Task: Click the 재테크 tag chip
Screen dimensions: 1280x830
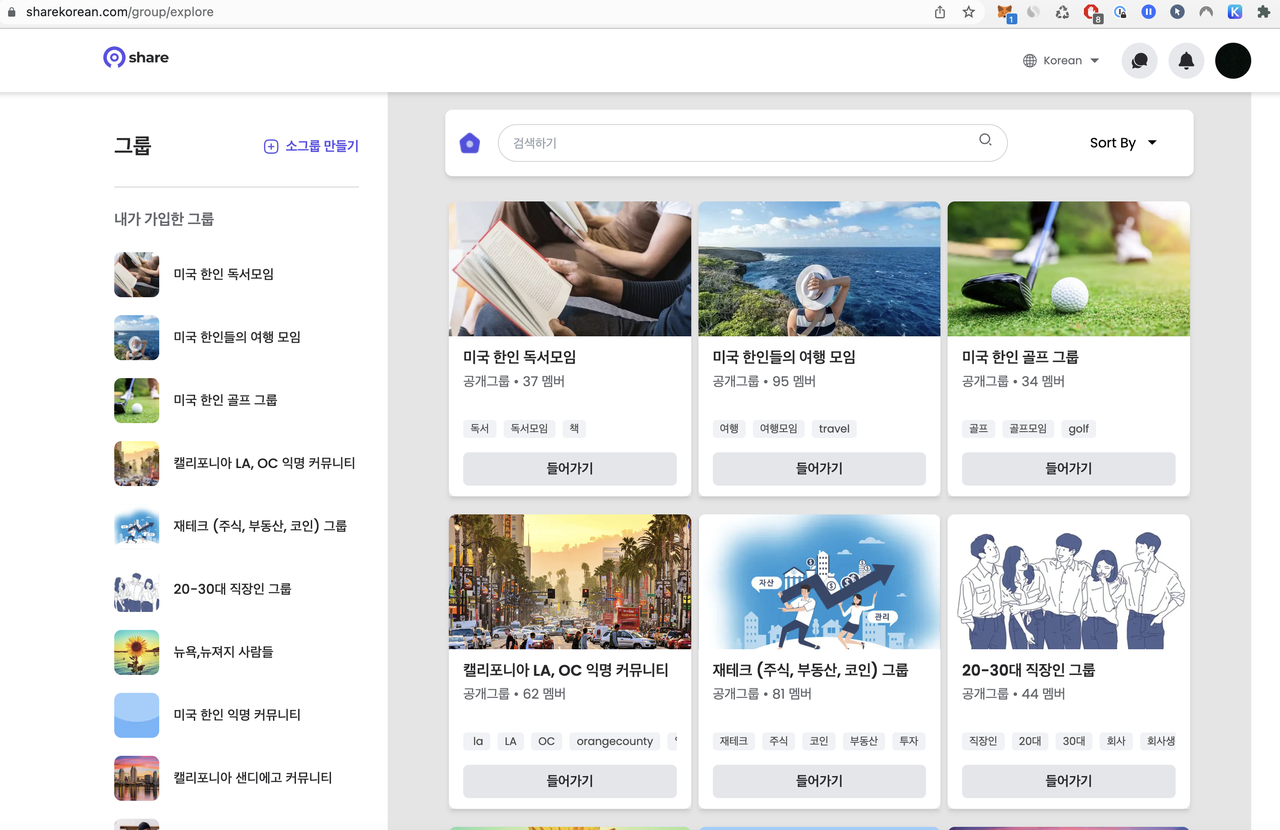Action: (734, 742)
